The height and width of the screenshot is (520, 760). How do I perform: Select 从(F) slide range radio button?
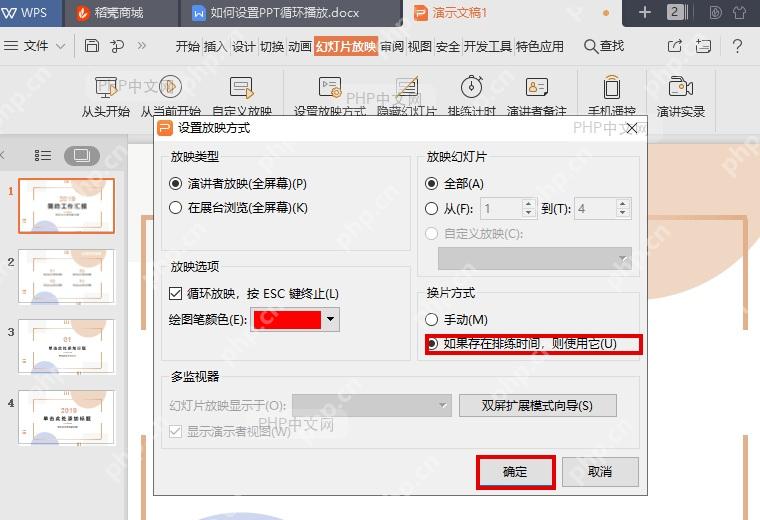pyautogui.click(x=431, y=208)
